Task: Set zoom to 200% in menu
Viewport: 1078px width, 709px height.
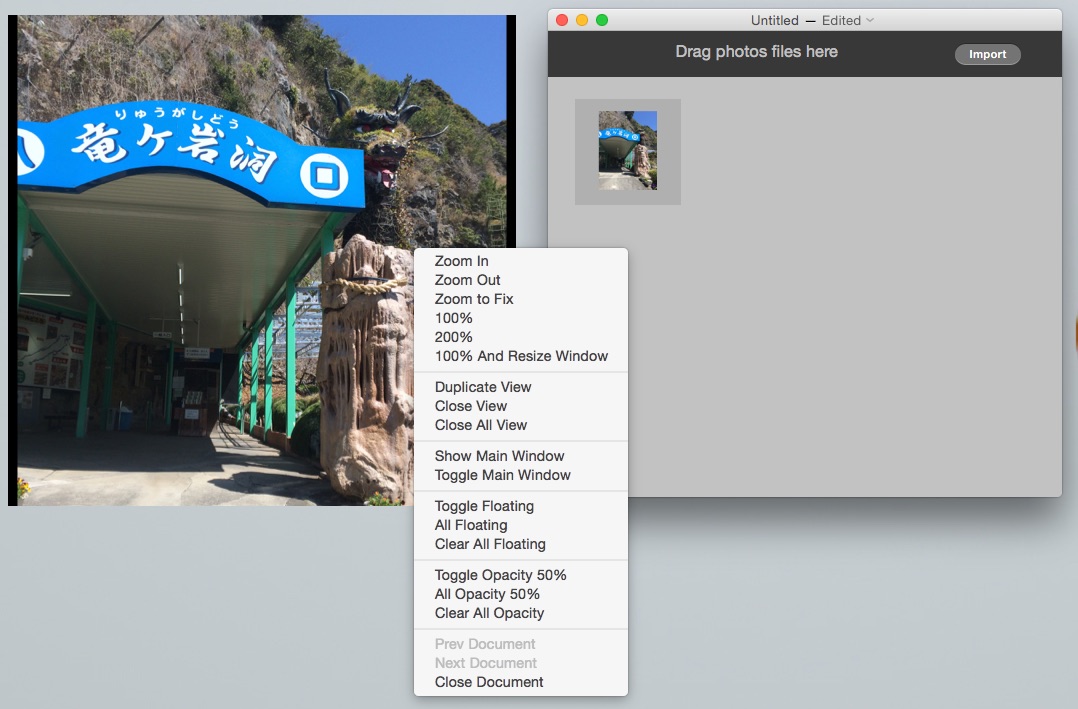Action: point(520,338)
